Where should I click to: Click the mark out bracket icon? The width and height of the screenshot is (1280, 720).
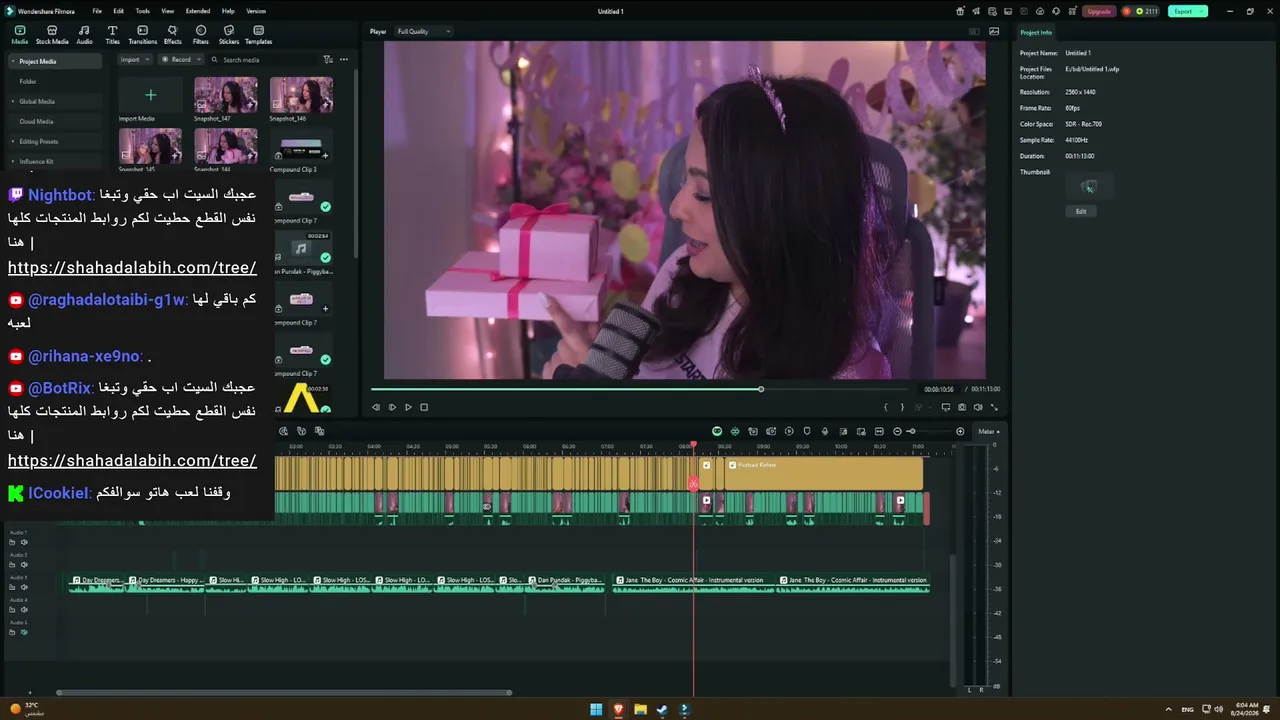(902, 407)
